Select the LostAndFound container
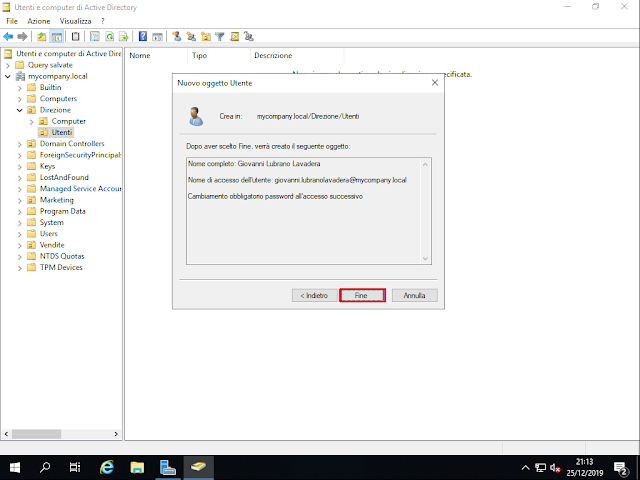Screen dimensions: 640x480 [x=64, y=178]
